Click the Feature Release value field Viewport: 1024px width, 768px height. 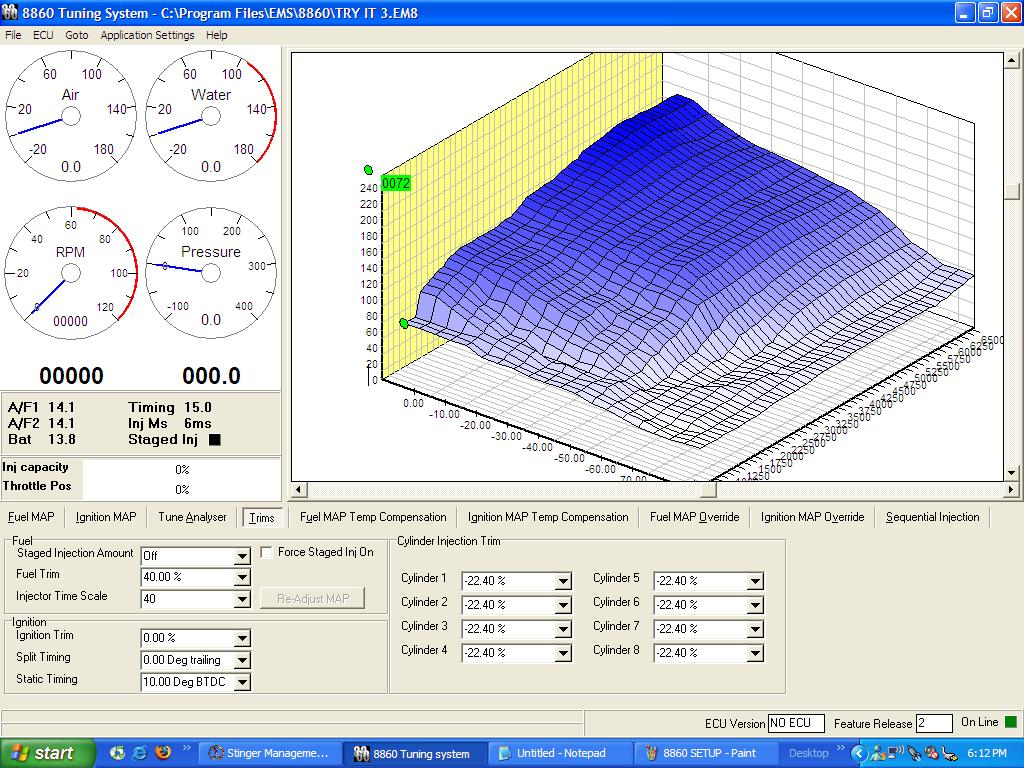pos(934,723)
